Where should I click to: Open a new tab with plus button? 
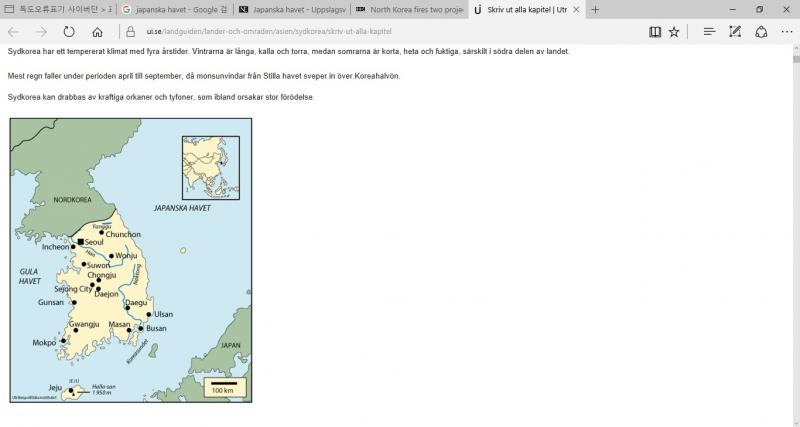pyautogui.click(x=596, y=9)
